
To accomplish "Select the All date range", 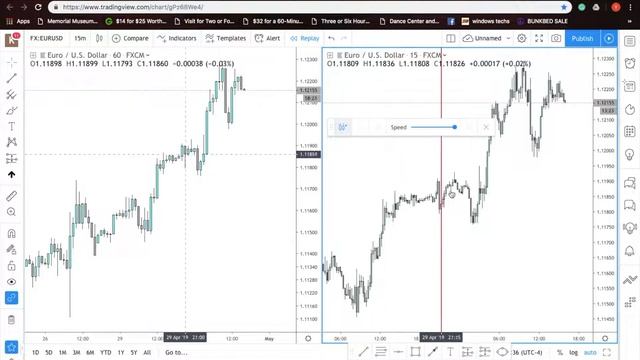I will 147,352.
